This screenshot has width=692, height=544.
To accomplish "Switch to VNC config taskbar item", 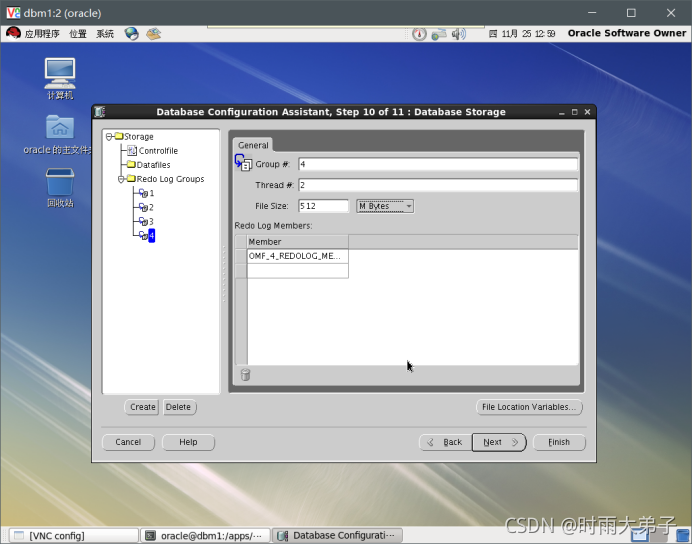I will coord(74,536).
